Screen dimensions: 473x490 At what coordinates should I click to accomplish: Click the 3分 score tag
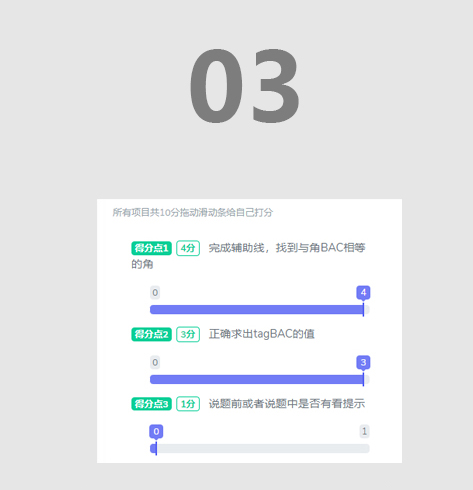click(188, 334)
